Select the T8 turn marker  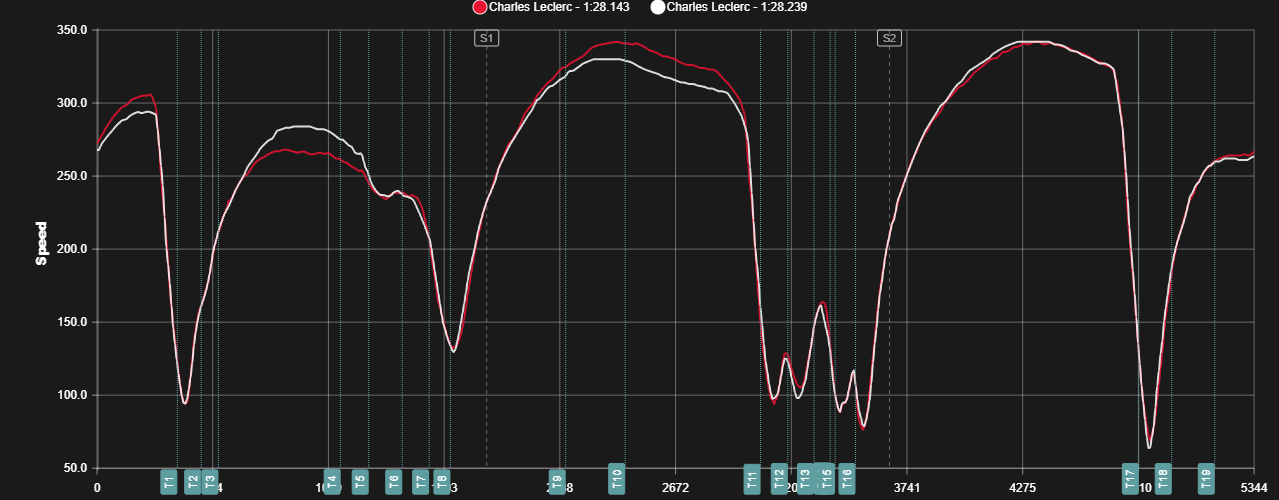(442, 481)
